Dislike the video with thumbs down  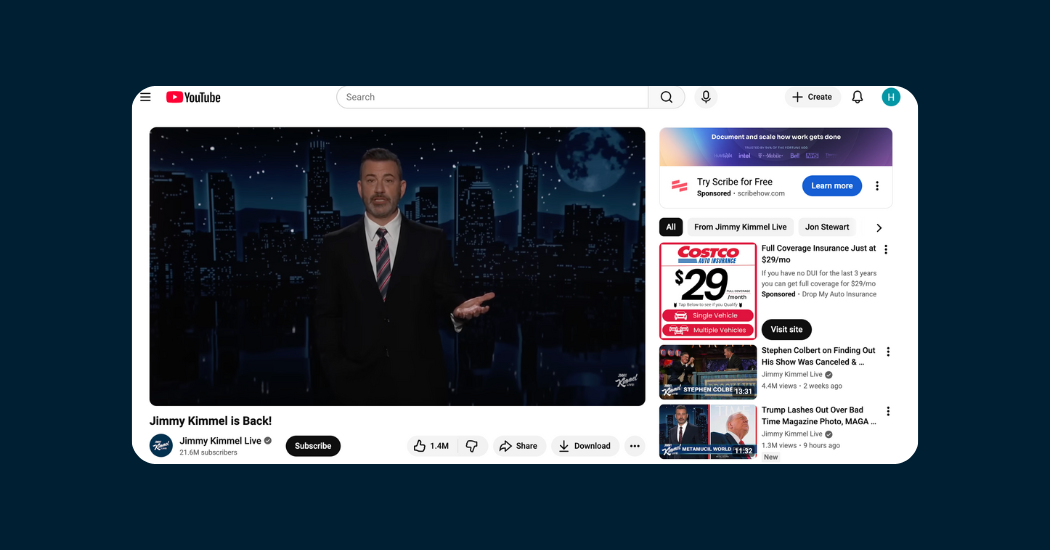coord(472,446)
